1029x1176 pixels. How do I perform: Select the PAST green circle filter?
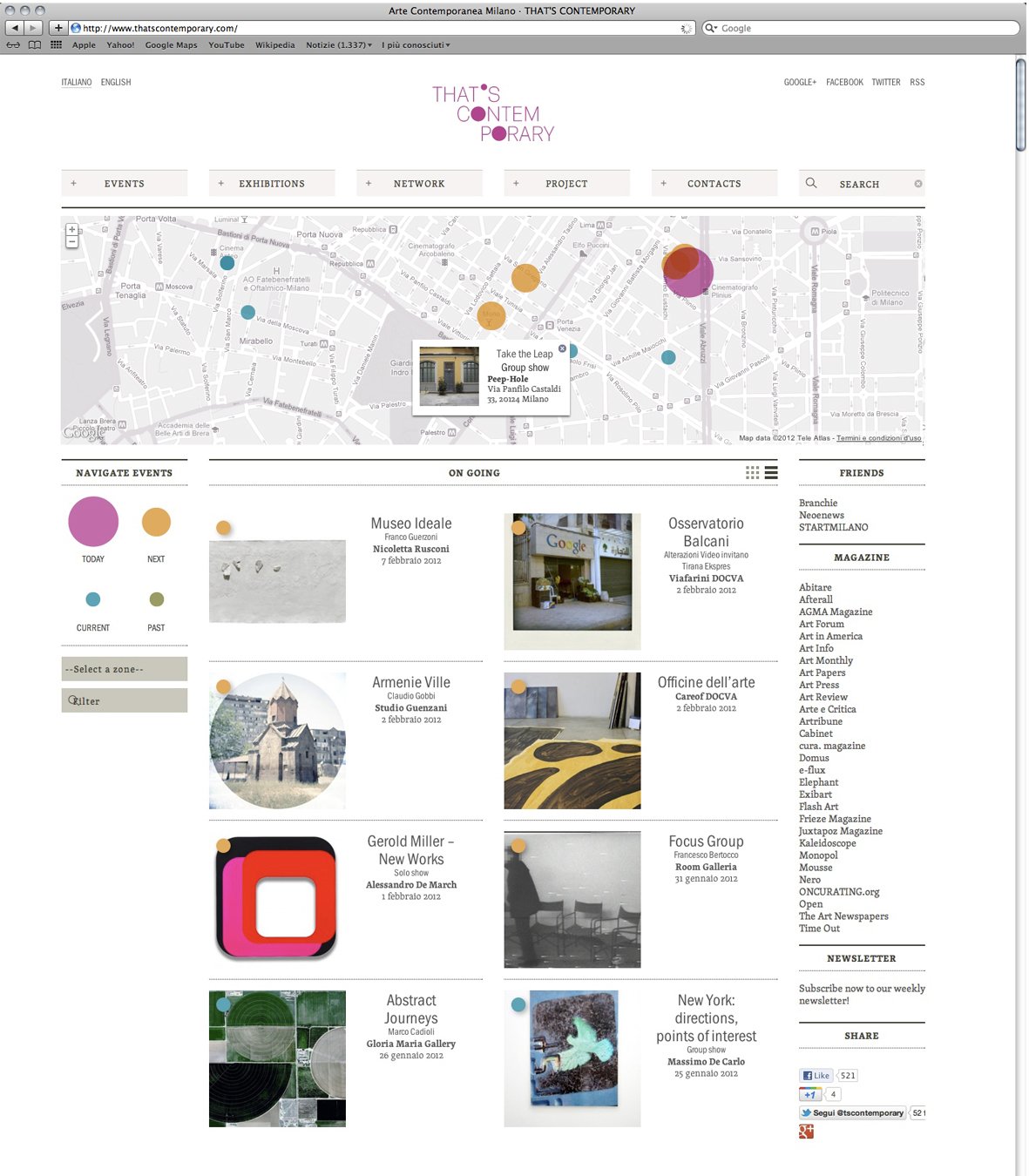pos(156,599)
